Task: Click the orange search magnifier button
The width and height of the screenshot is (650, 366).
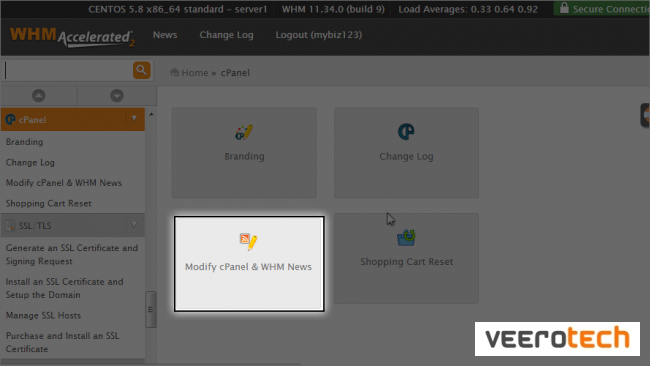Action: point(141,70)
